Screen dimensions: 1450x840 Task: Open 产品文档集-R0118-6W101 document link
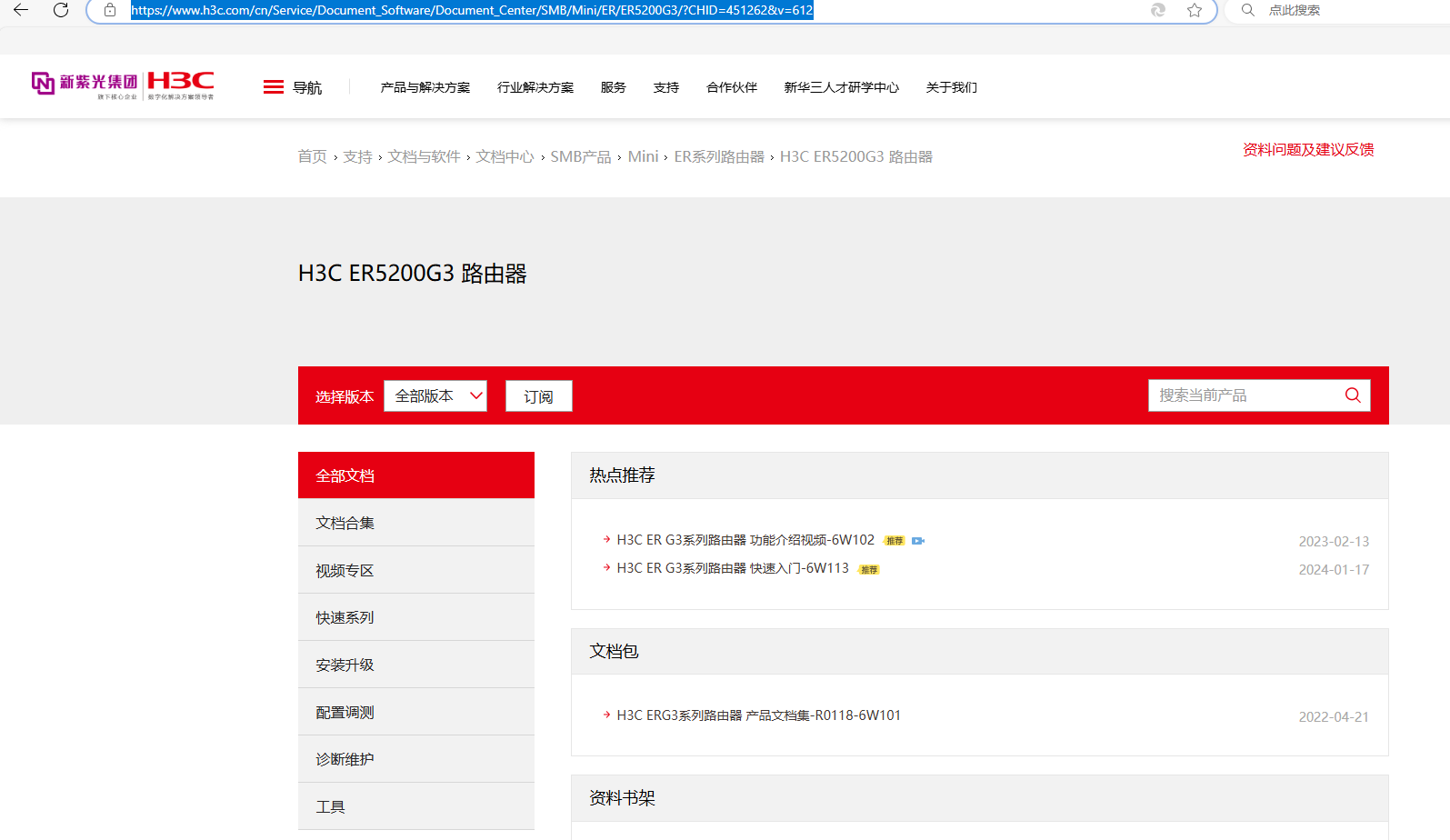(759, 715)
